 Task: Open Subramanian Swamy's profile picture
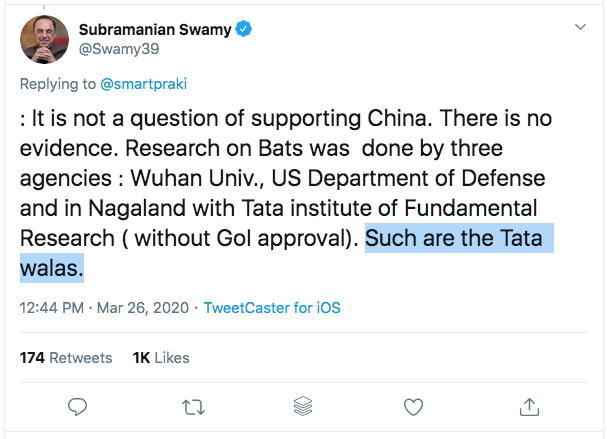point(45,40)
